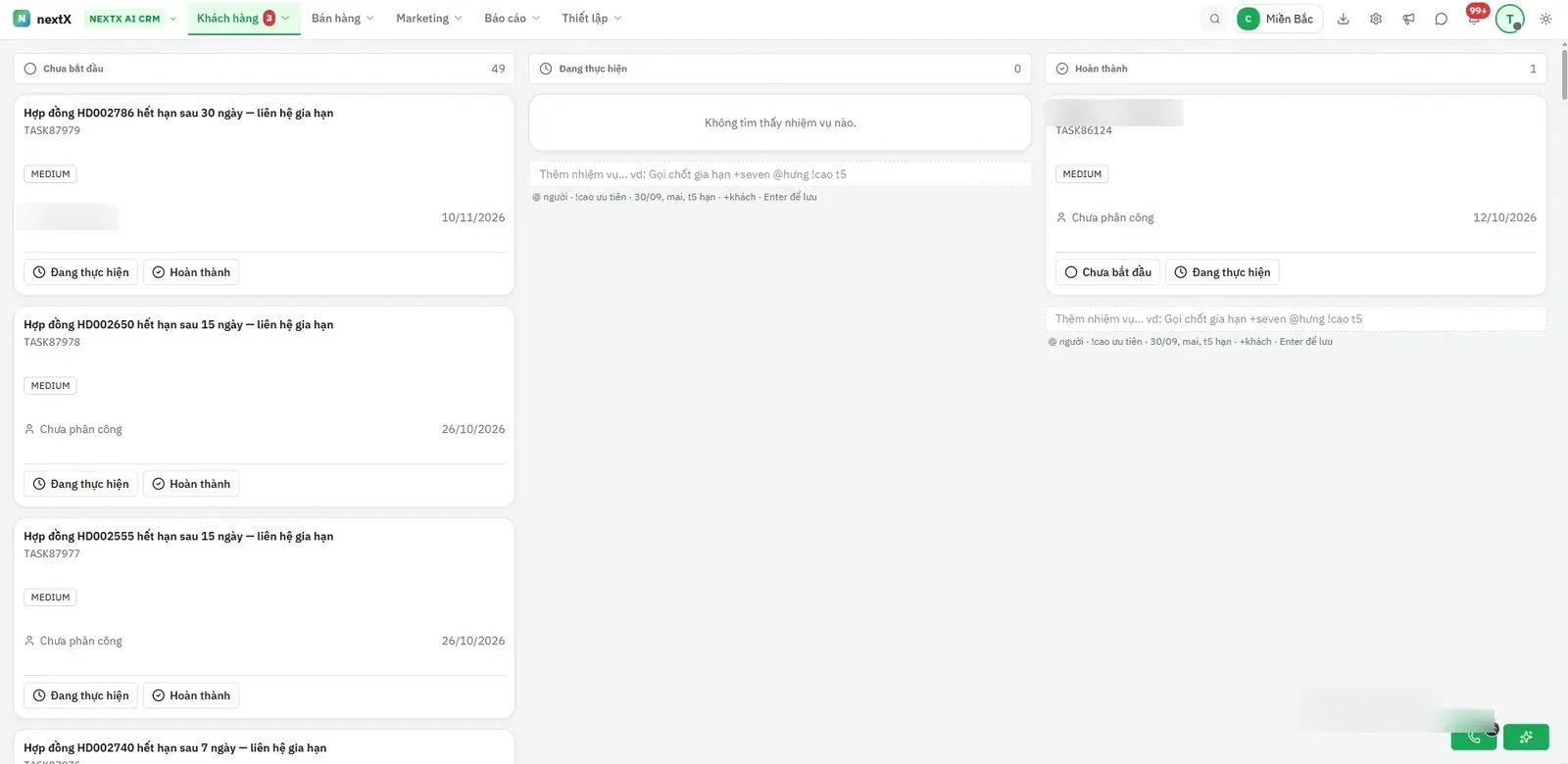Click MEDIUM priority tag on TASK87978
This screenshot has height=764, width=1568.
(x=50, y=386)
